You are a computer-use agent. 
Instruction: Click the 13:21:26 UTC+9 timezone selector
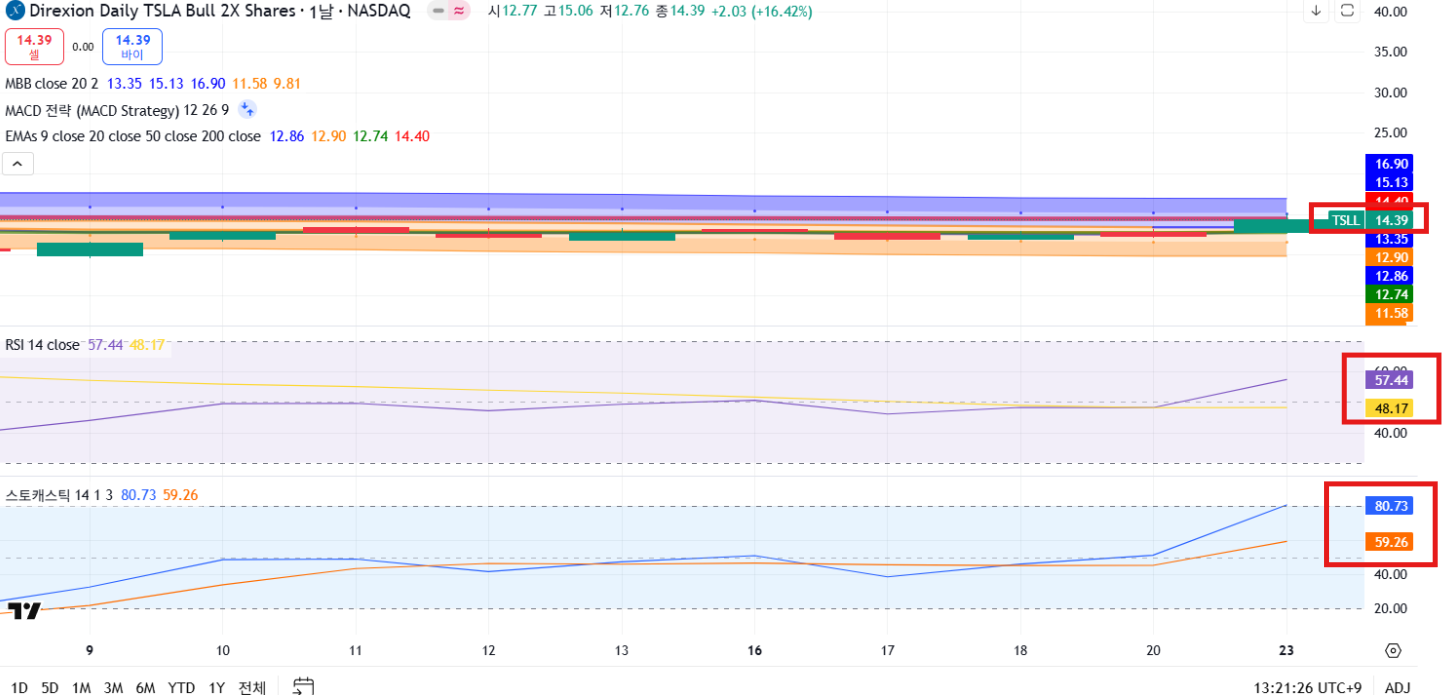pos(1307,688)
